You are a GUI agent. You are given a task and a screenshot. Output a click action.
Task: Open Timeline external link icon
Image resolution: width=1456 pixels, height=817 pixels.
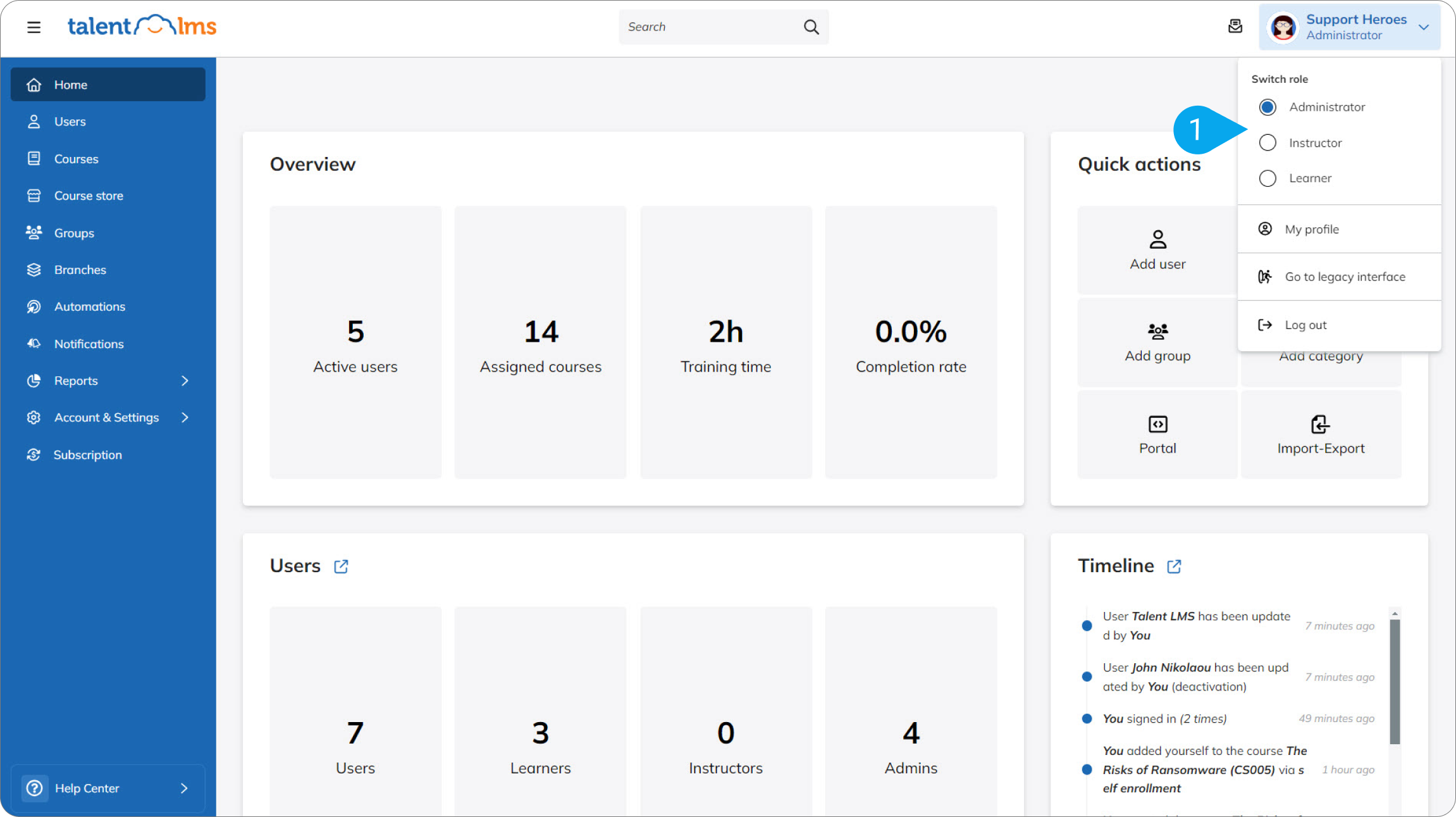pyautogui.click(x=1174, y=566)
